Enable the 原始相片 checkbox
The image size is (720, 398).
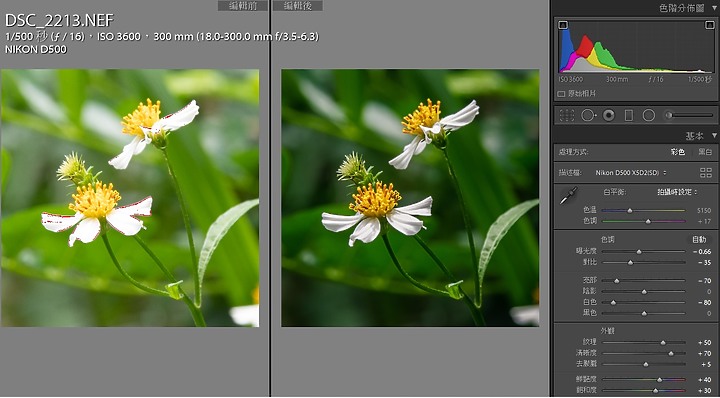(561, 94)
